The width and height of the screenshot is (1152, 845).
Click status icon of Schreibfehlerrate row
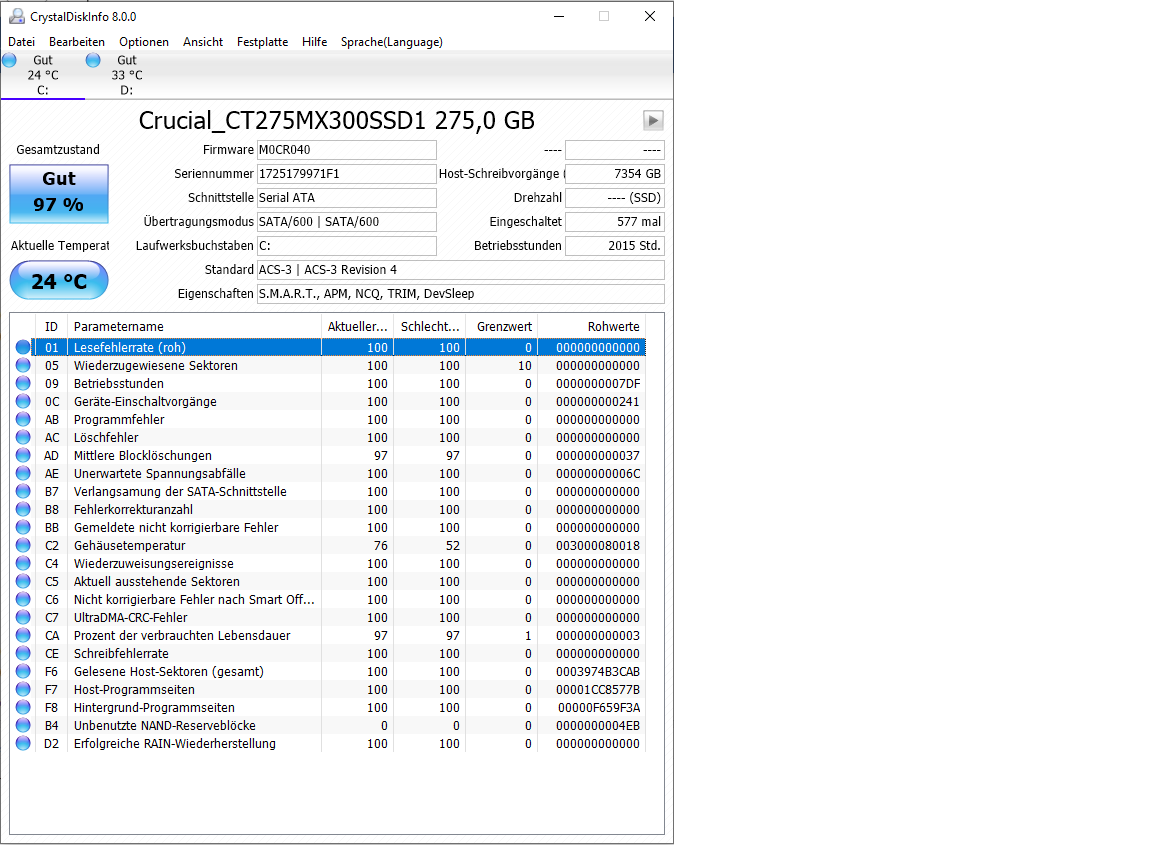pyautogui.click(x=23, y=653)
